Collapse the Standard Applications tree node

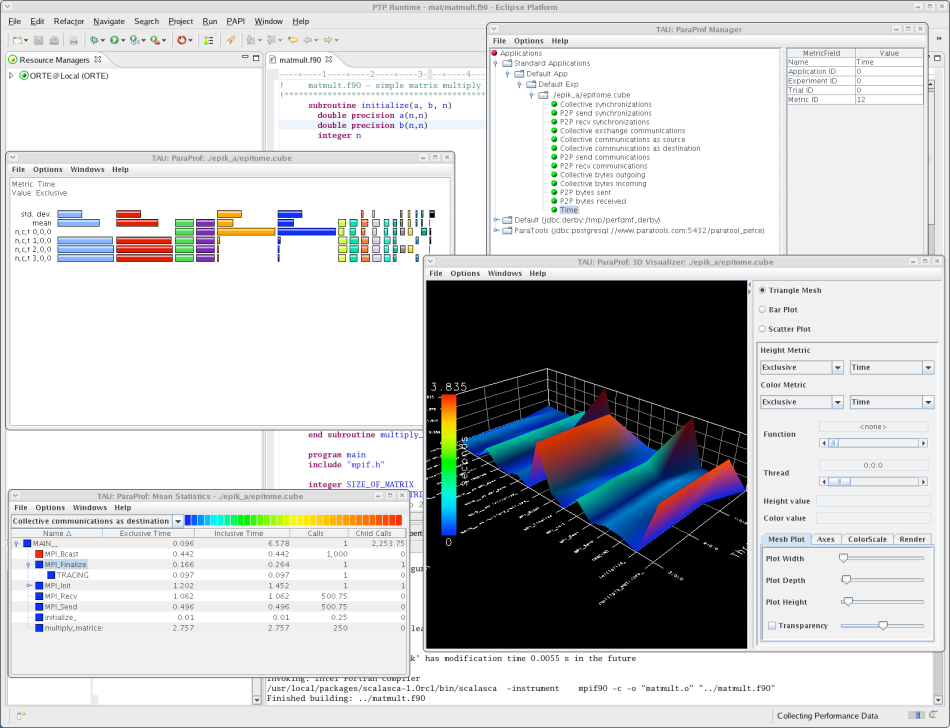[495, 64]
